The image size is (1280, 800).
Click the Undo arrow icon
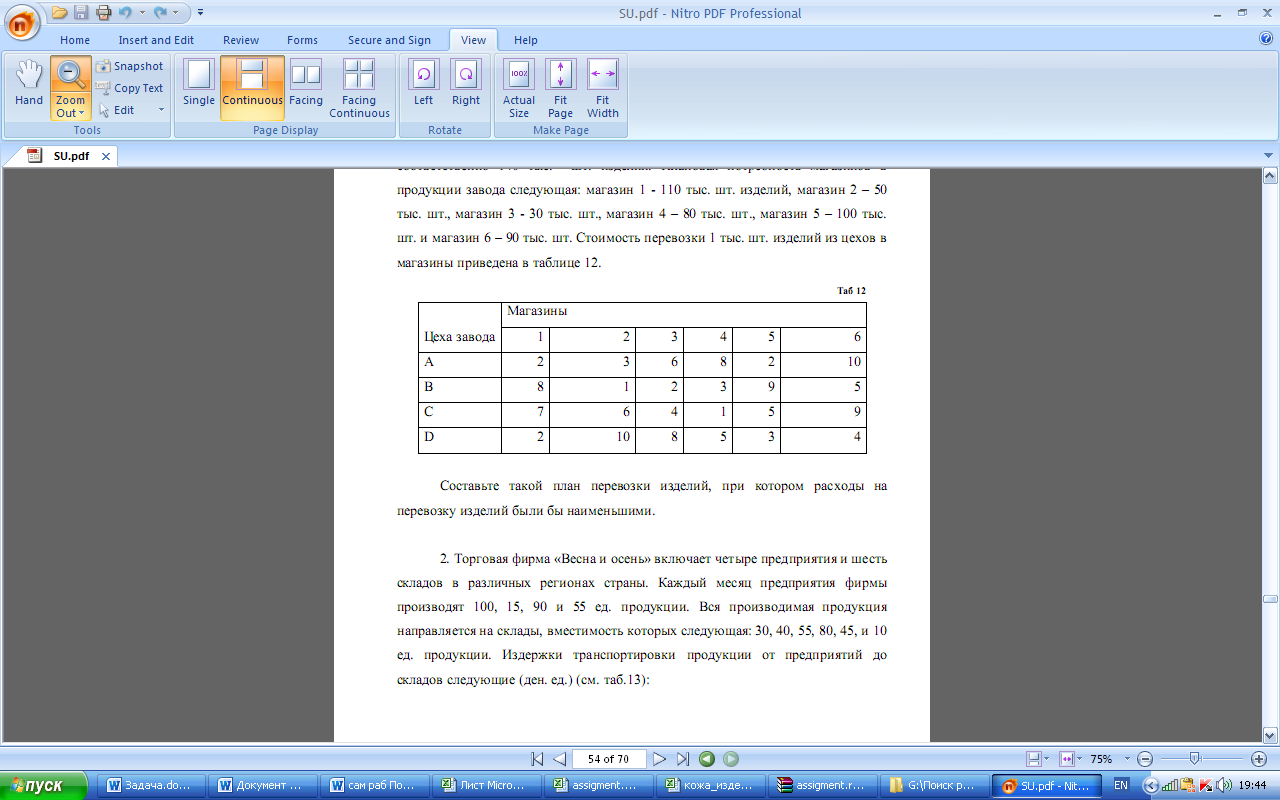[x=124, y=13]
